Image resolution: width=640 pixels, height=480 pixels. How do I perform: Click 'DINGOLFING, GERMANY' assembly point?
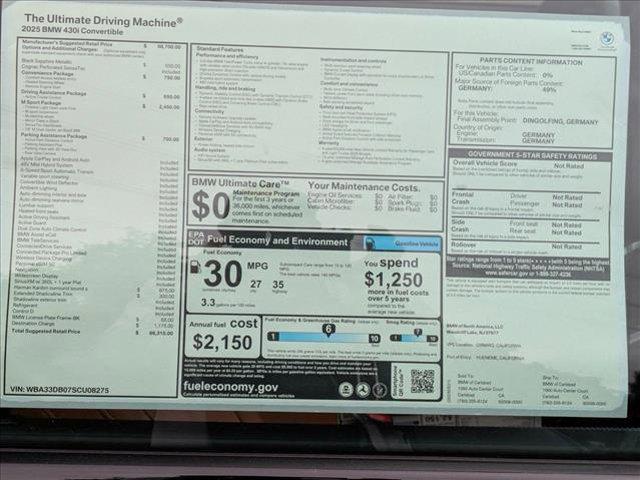560,122
